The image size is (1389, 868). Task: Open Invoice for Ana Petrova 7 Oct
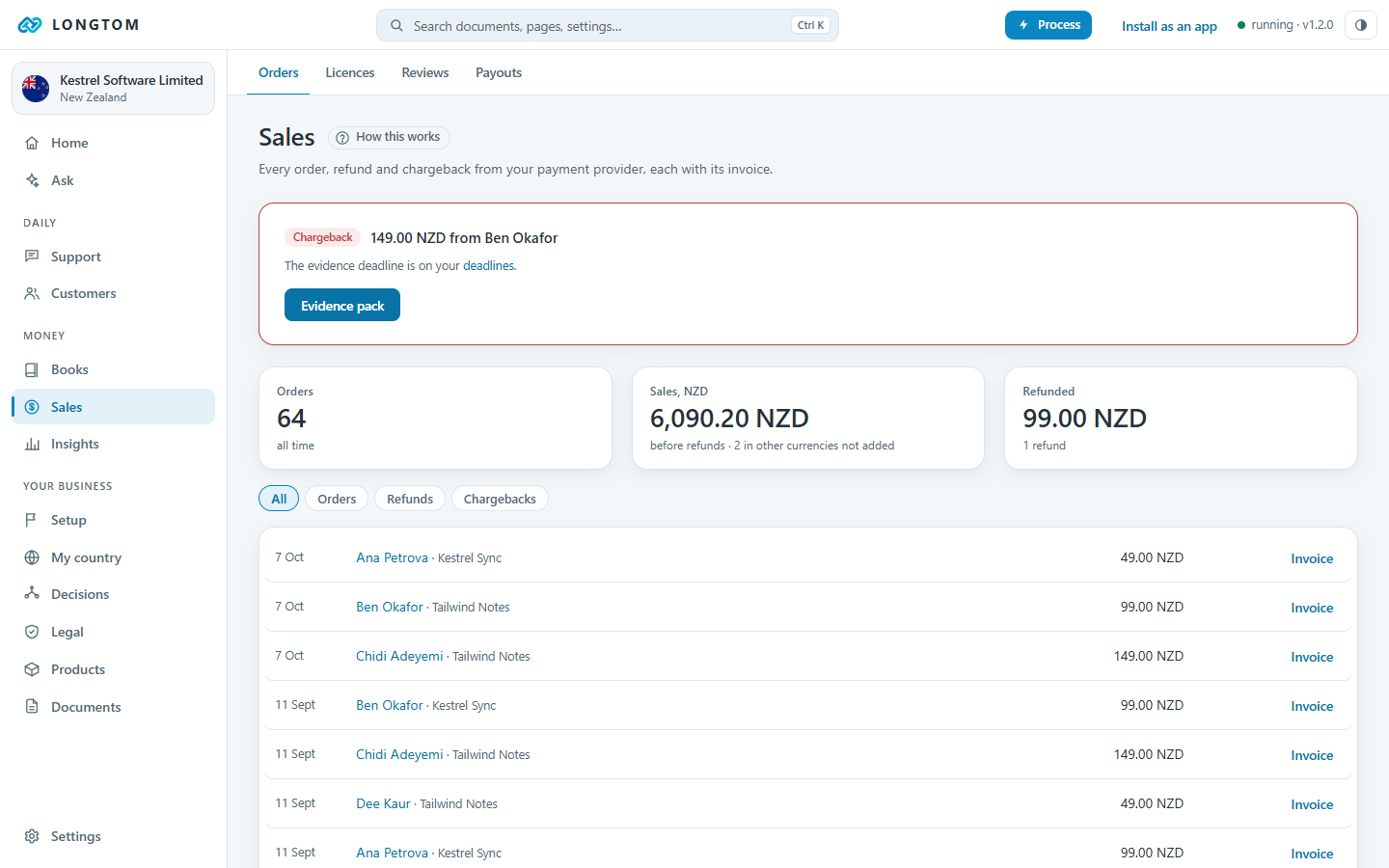[1312, 558]
